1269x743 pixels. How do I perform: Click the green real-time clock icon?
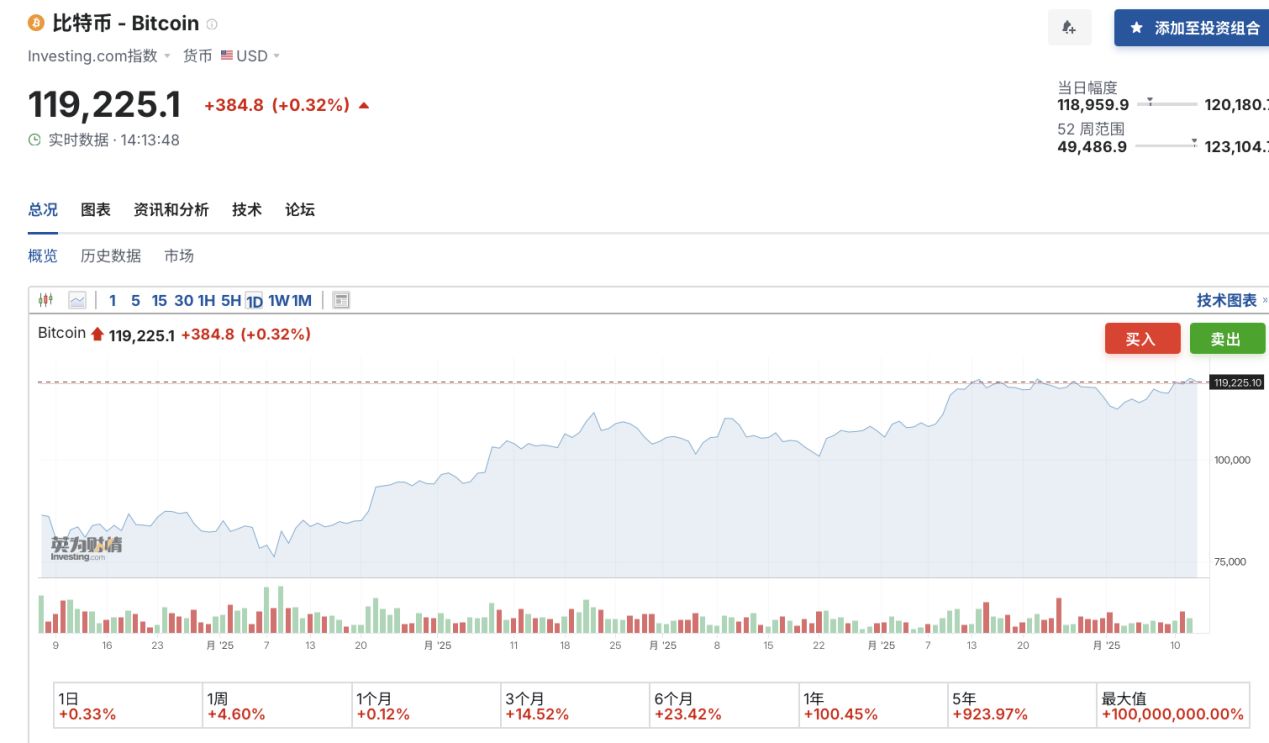(35, 140)
